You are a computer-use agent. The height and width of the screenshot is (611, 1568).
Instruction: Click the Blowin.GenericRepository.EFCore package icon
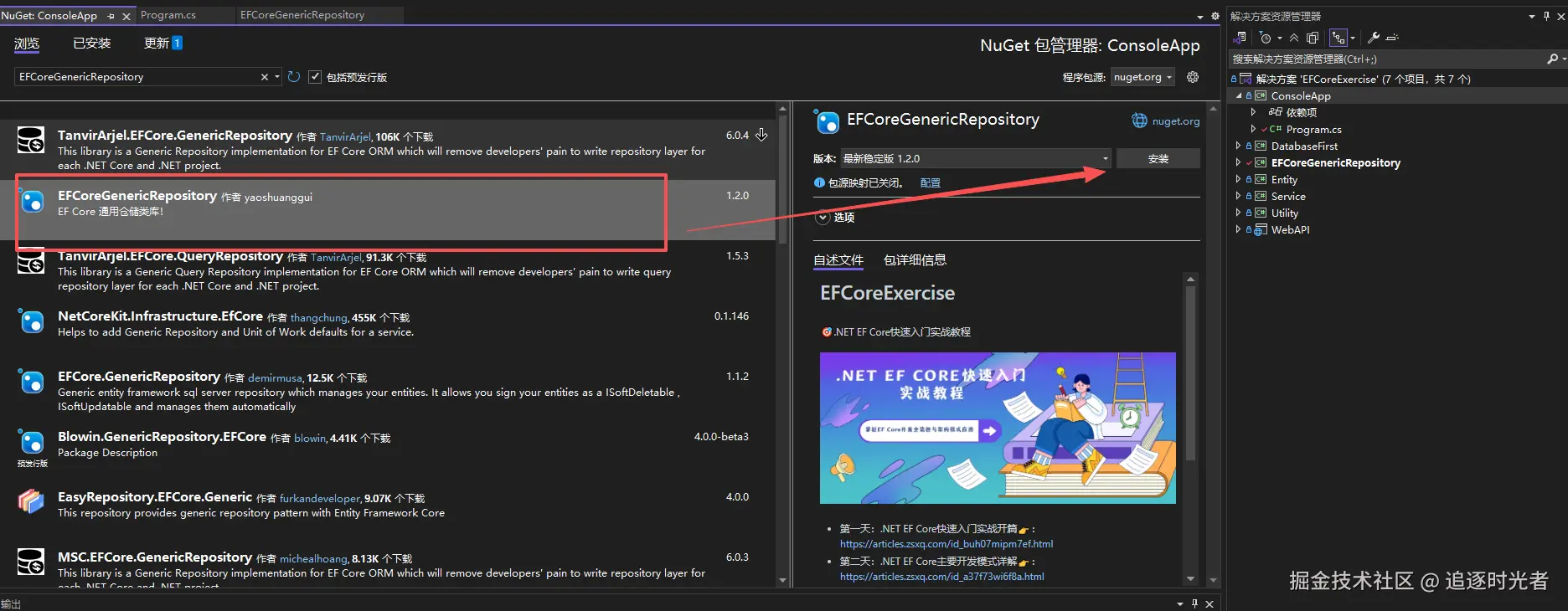click(x=31, y=441)
